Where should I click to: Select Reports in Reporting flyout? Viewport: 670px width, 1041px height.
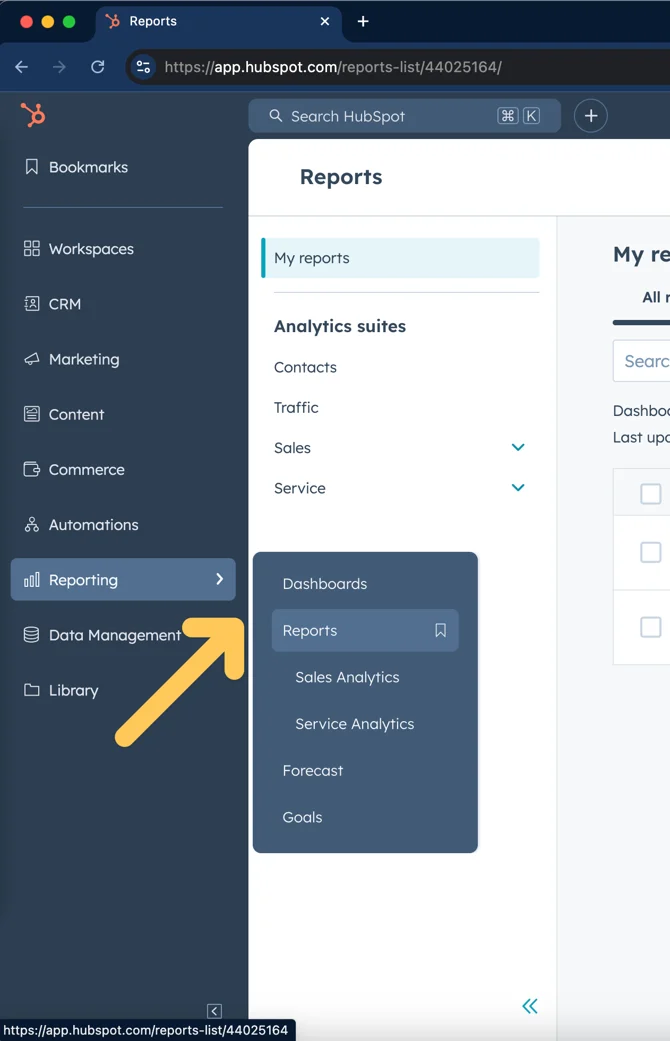coord(365,630)
